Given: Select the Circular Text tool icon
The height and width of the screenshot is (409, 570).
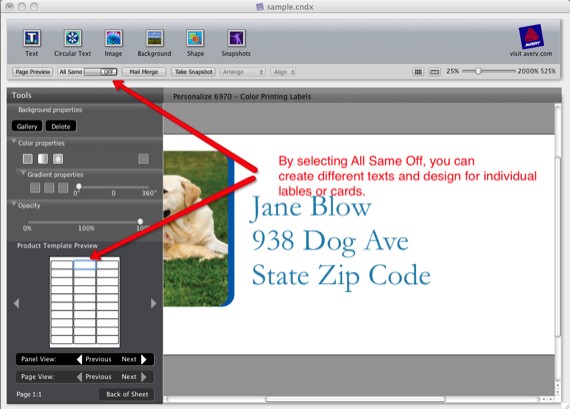Looking at the screenshot, I should pos(72,38).
